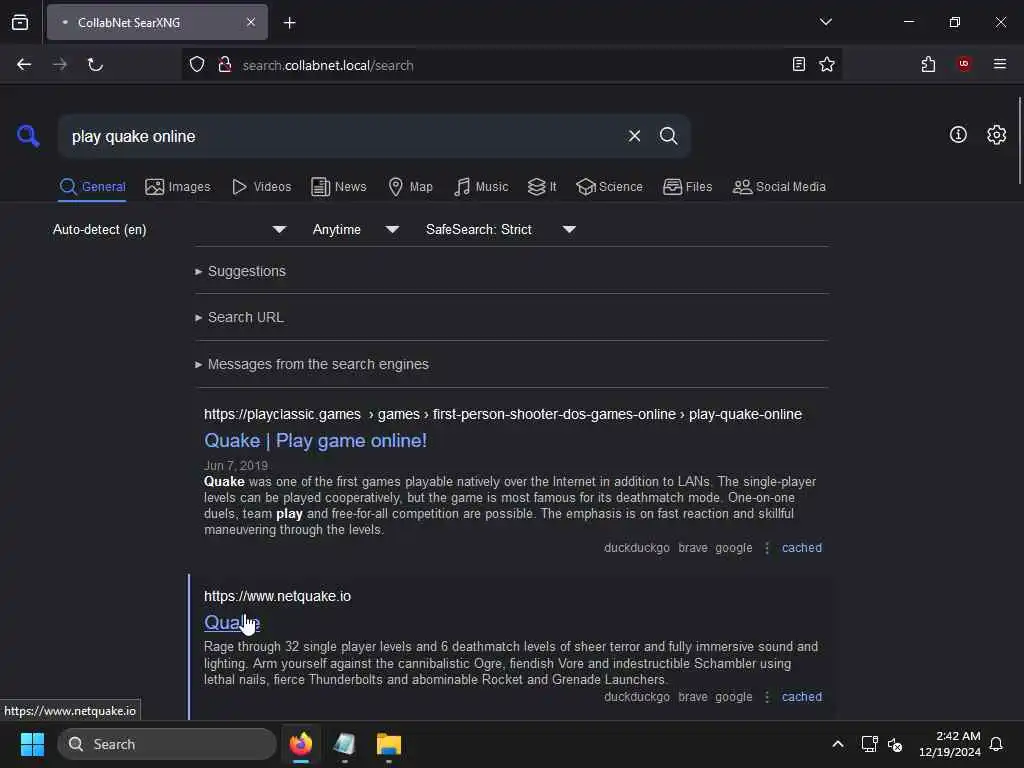The image size is (1024, 768).
Task: Toggle reader view icon
Action: tap(799, 64)
